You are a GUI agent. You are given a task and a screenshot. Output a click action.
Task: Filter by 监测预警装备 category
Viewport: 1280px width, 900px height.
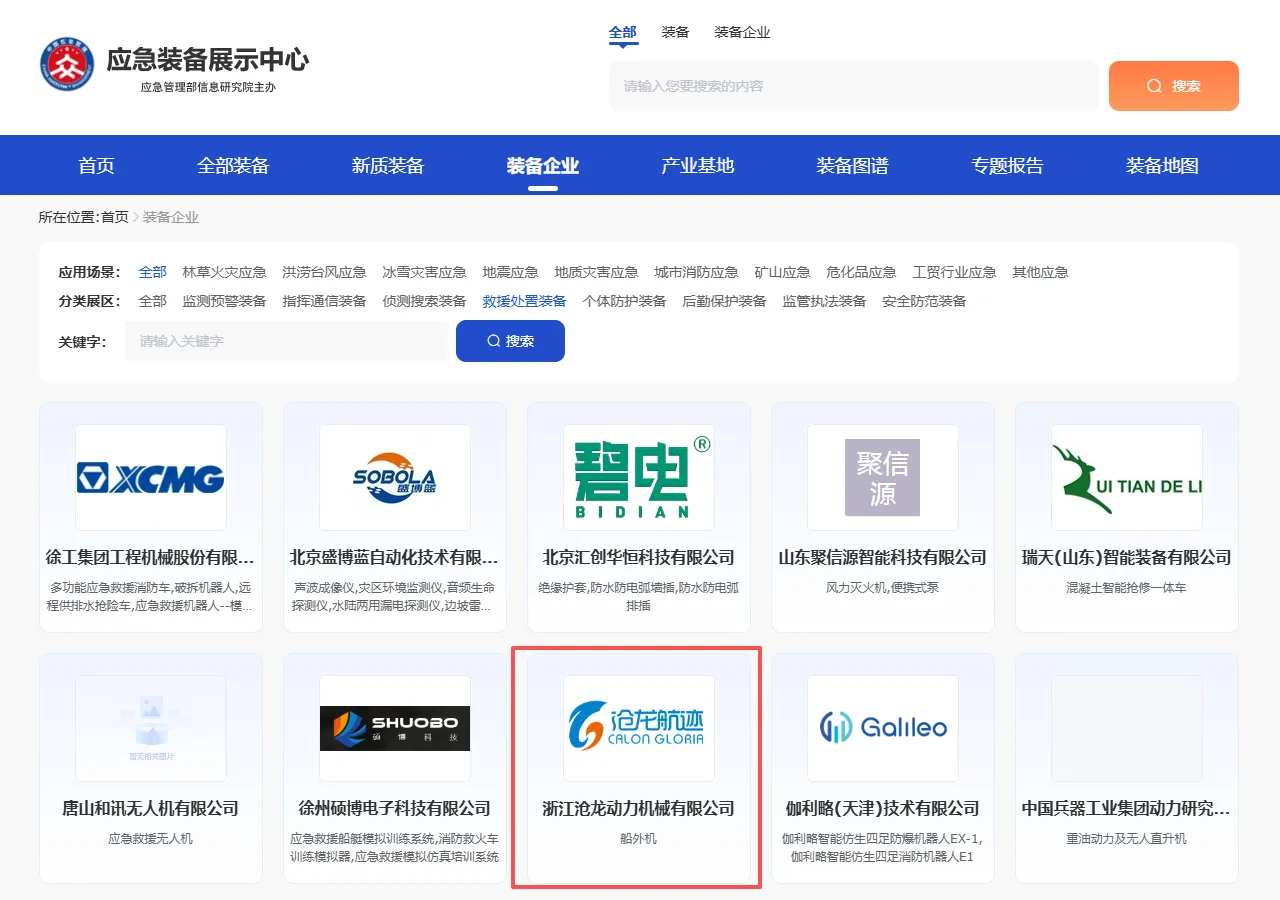coord(225,301)
